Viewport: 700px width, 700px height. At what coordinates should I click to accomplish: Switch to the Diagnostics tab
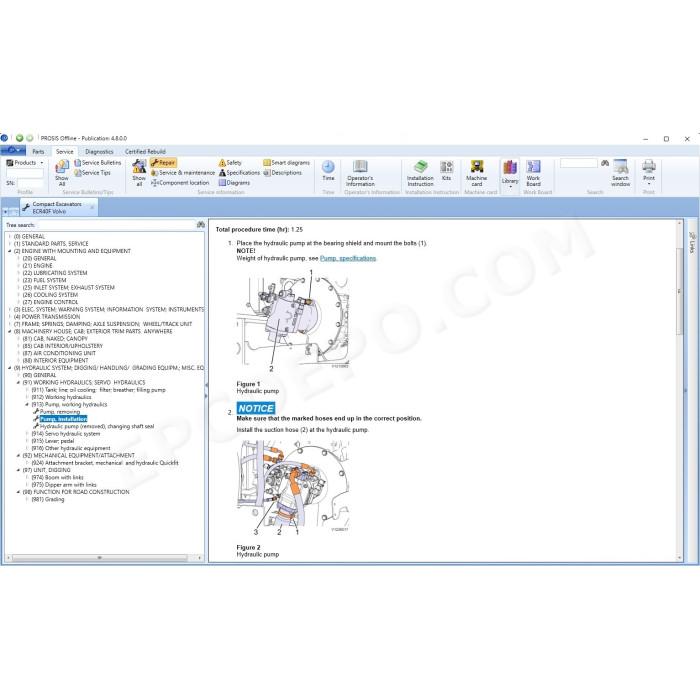[x=99, y=152]
